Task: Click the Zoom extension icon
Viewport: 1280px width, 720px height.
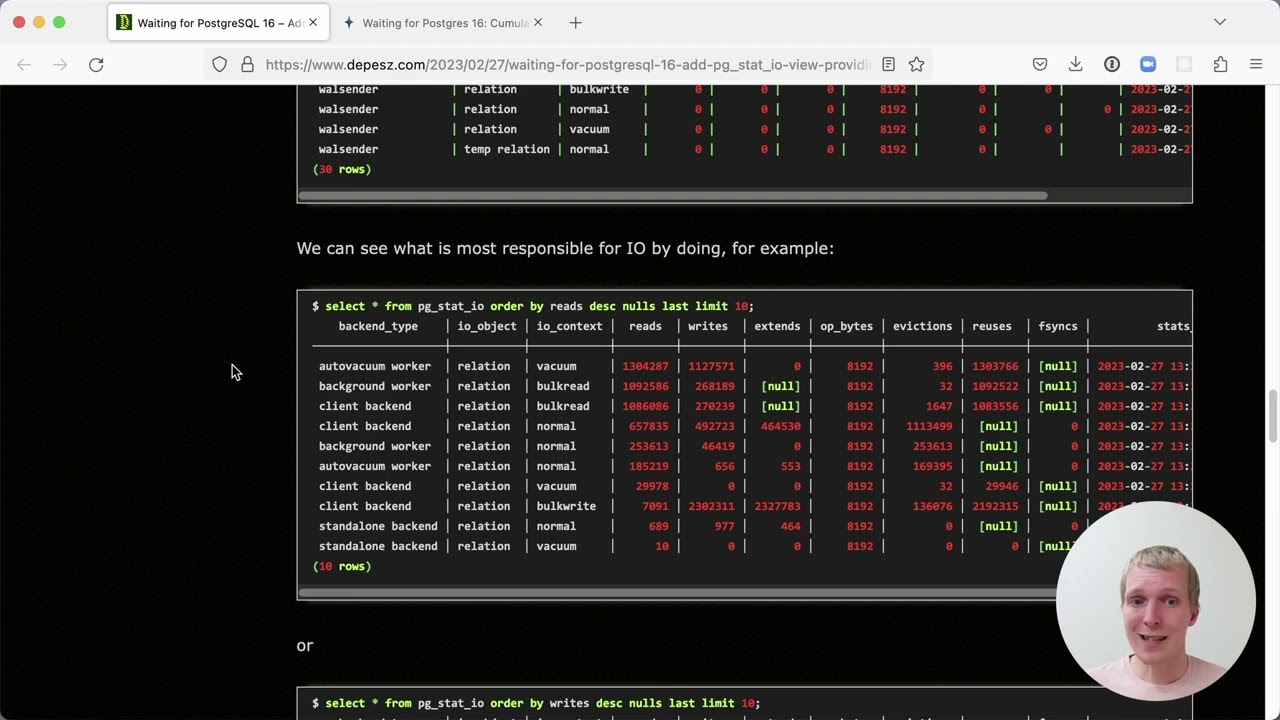Action: pyautogui.click(x=1148, y=64)
